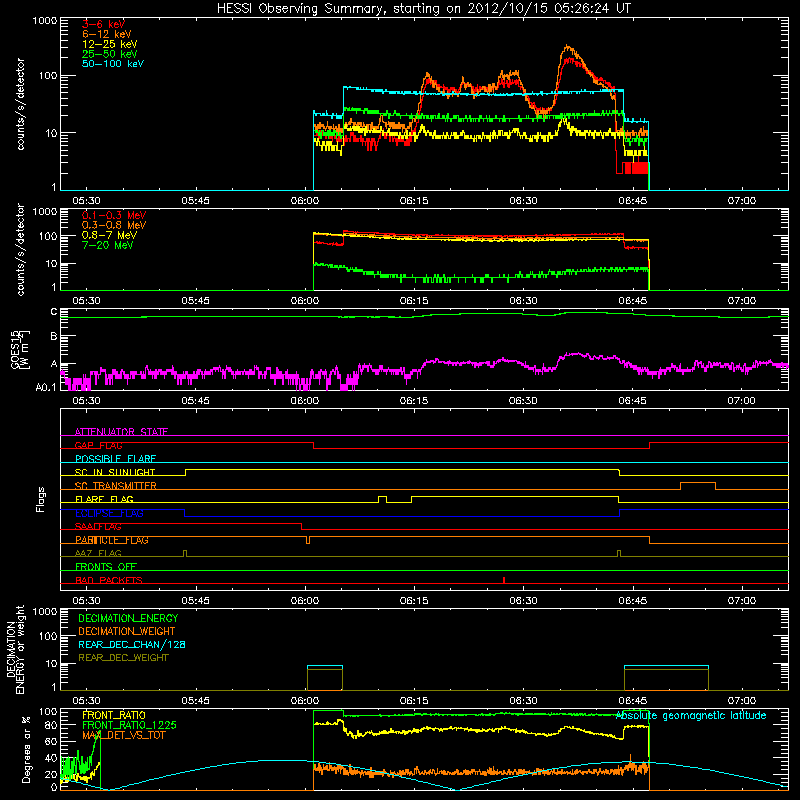The image size is (800, 800).
Task: Click the C level label on GOES15 axis
Action: pyautogui.click(x=54, y=312)
